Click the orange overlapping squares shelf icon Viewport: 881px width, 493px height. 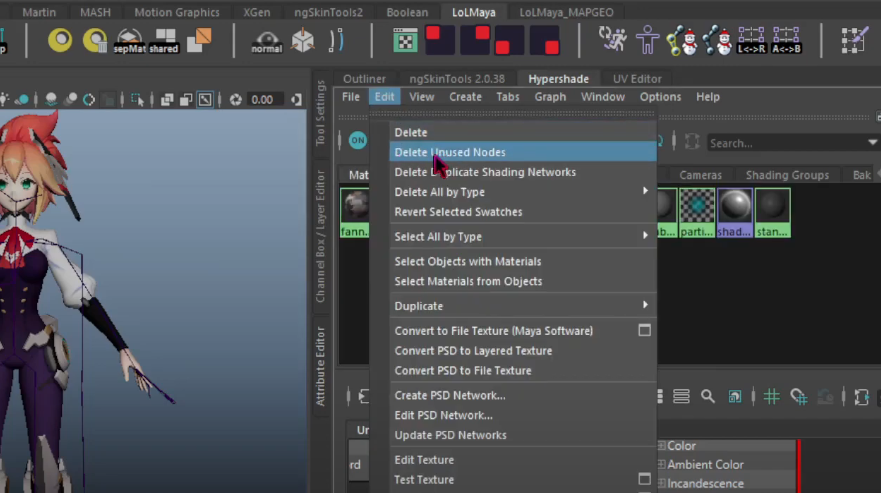point(199,40)
